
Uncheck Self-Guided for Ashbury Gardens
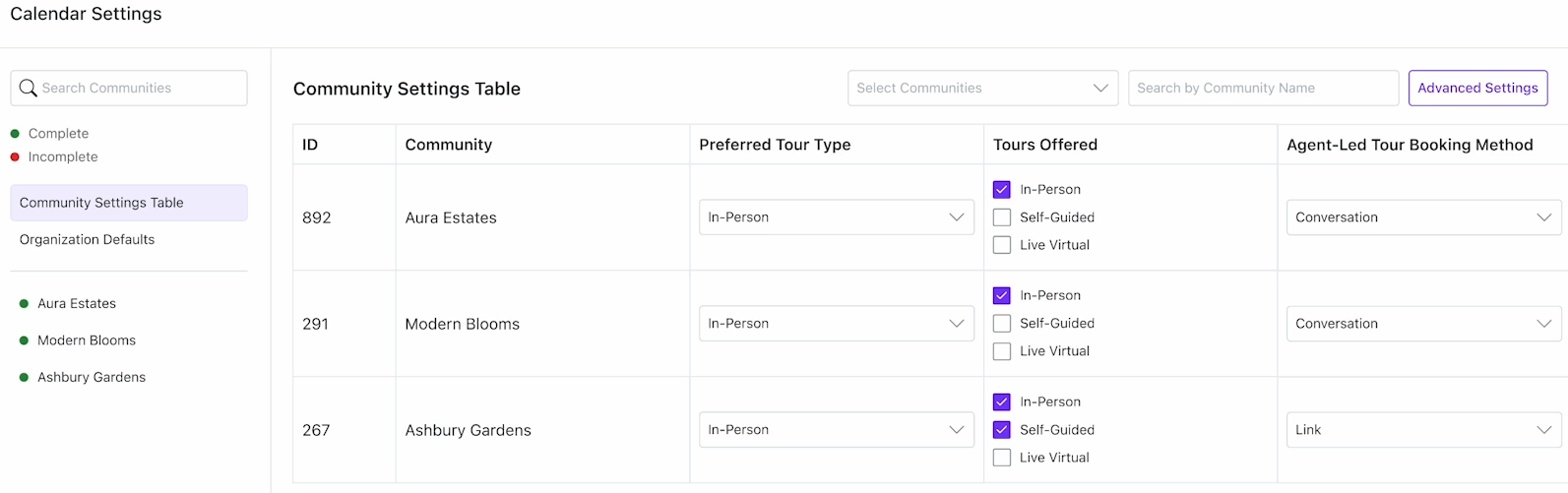point(1002,430)
